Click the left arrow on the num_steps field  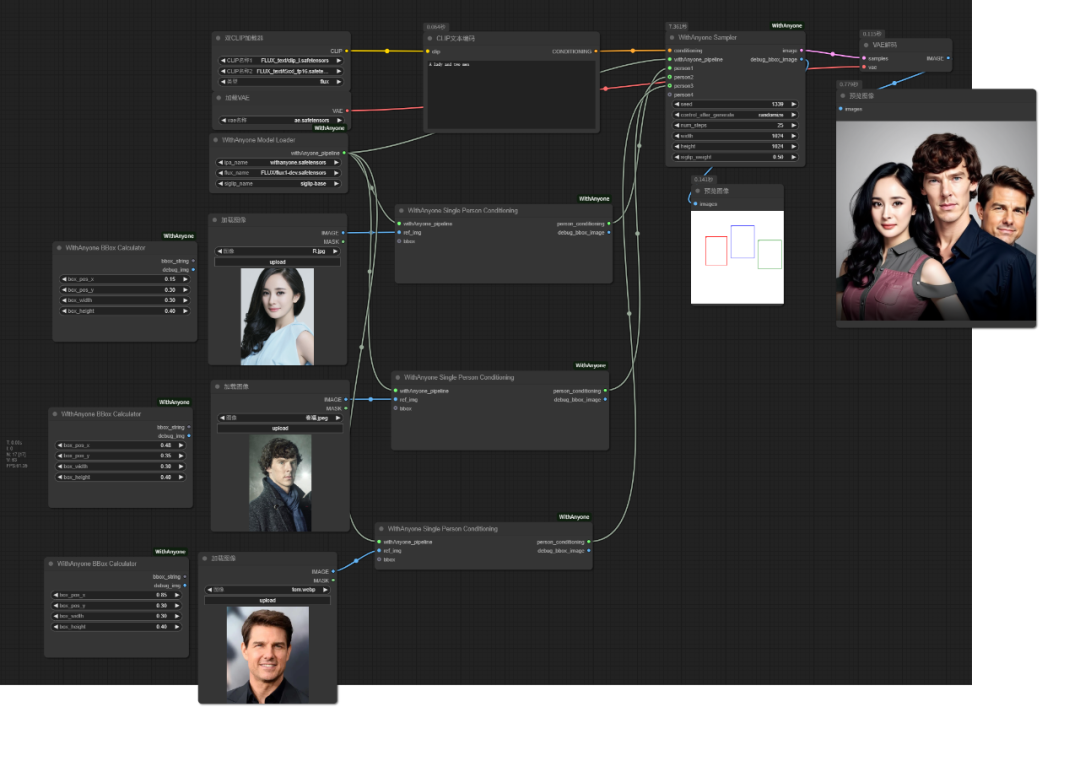tap(678, 125)
